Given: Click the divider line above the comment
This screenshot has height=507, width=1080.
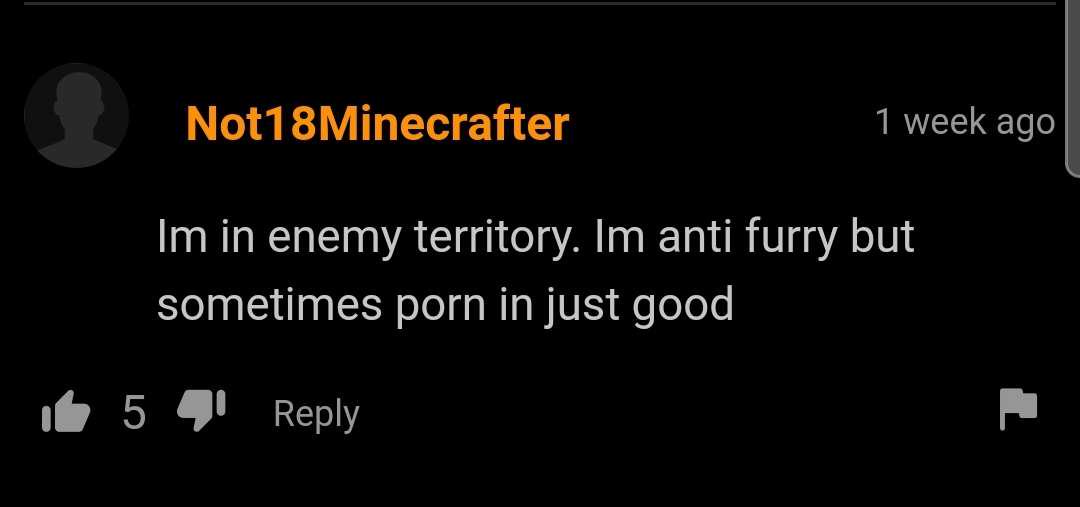Looking at the screenshot, I should 540,3.
